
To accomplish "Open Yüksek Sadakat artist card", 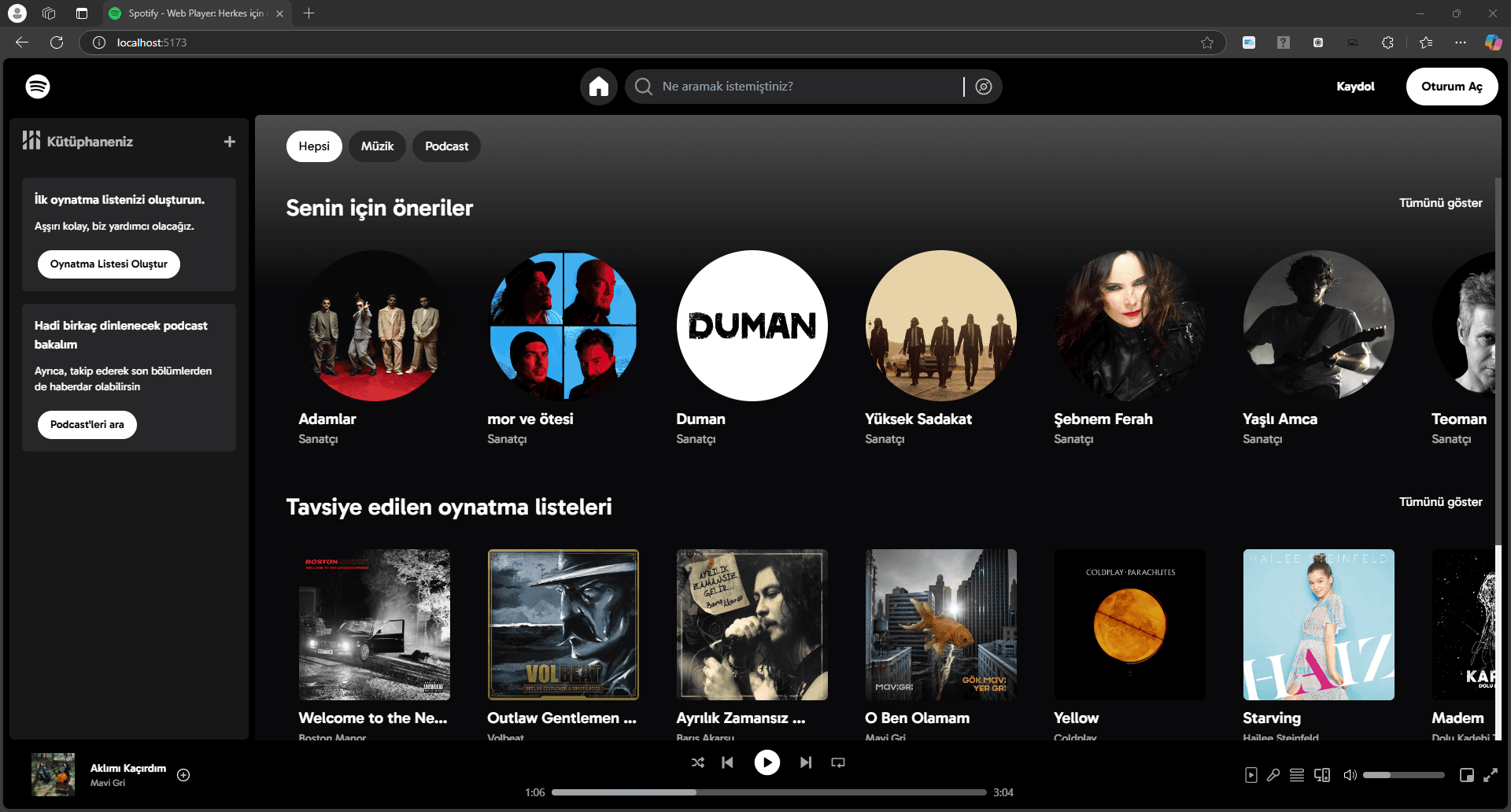I will click(x=941, y=349).
